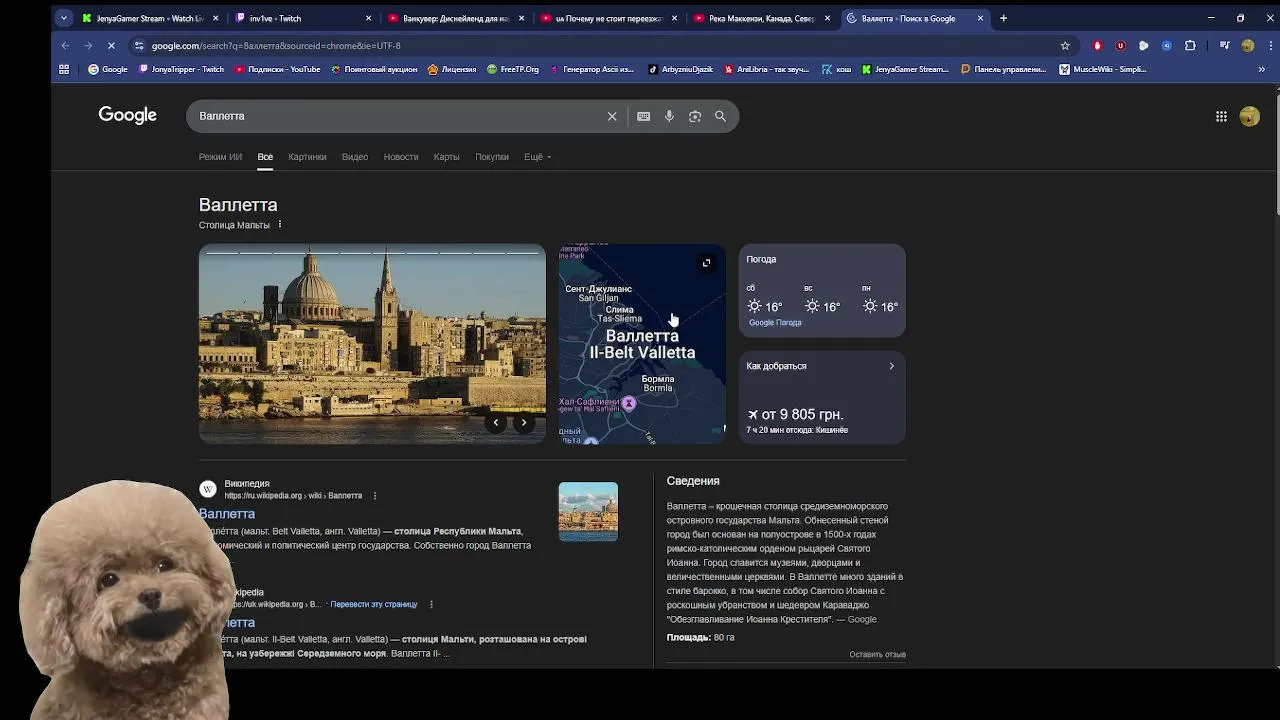Bookmark this page with the star
Image resolution: width=1280 pixels, height=720 pixels.
(1065, 45)
